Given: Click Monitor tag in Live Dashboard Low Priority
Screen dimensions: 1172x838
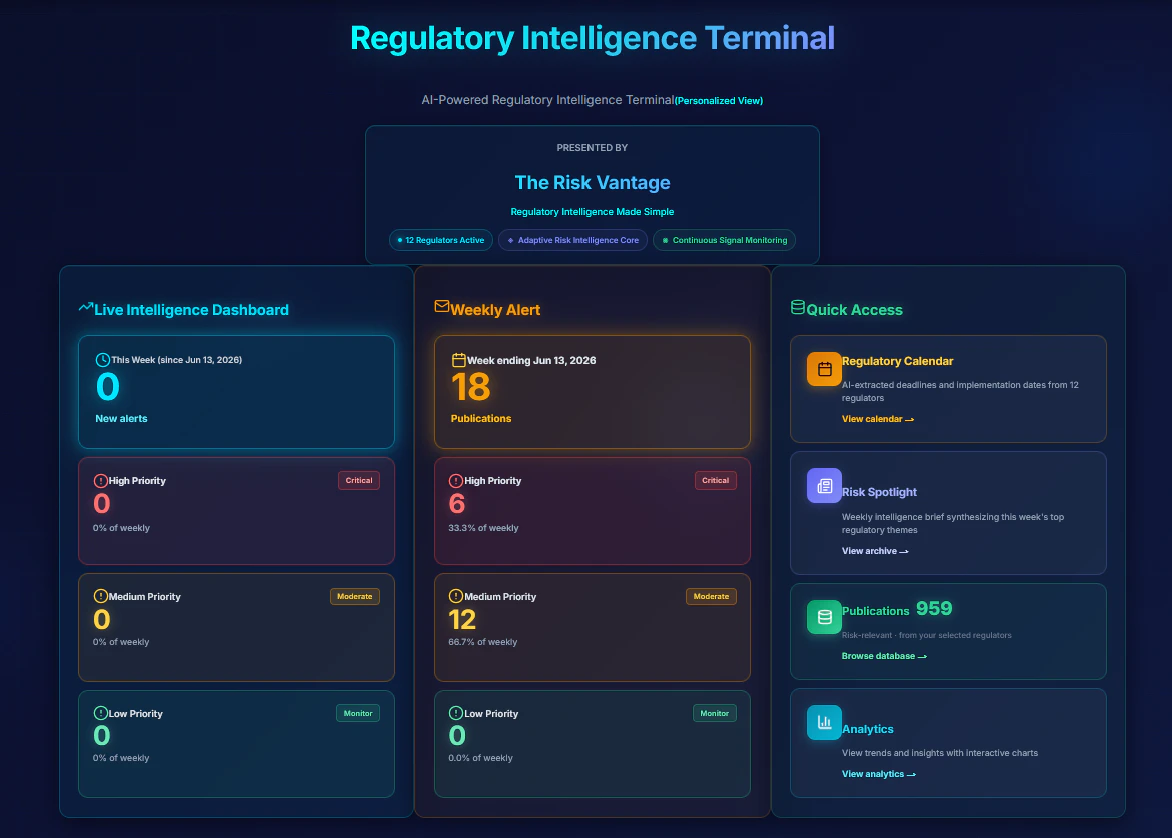Looking at the screenshot, I should pyautogui.click(x=357, y=713).
